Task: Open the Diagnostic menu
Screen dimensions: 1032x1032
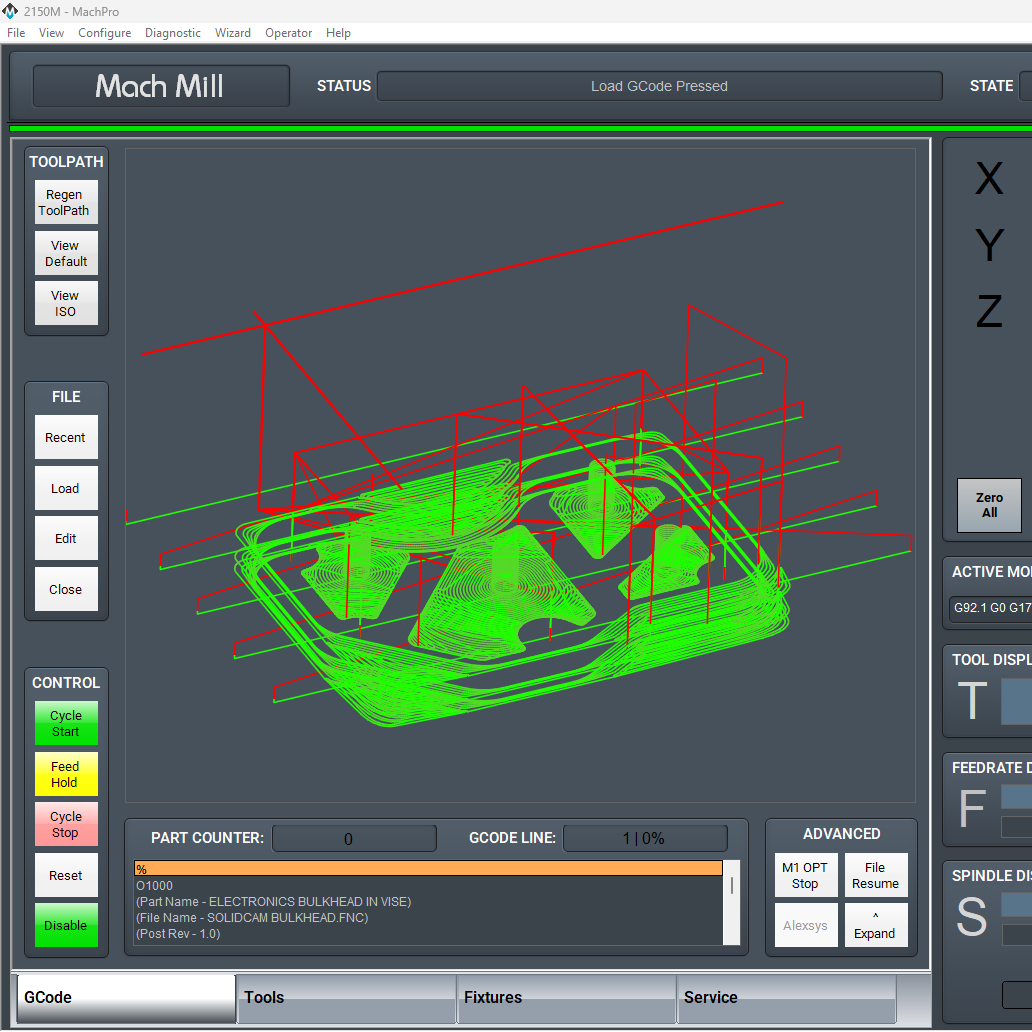Action: pyautogui.click(x=172, y=33)
